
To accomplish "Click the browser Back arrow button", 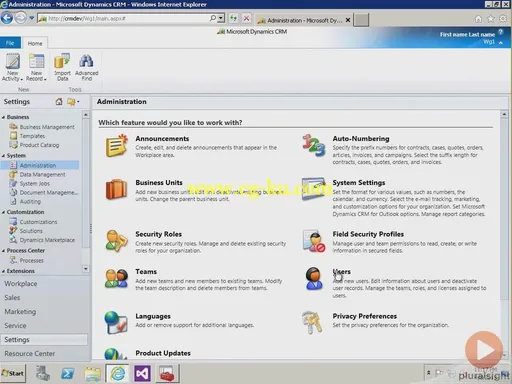I will pos(7,18).
